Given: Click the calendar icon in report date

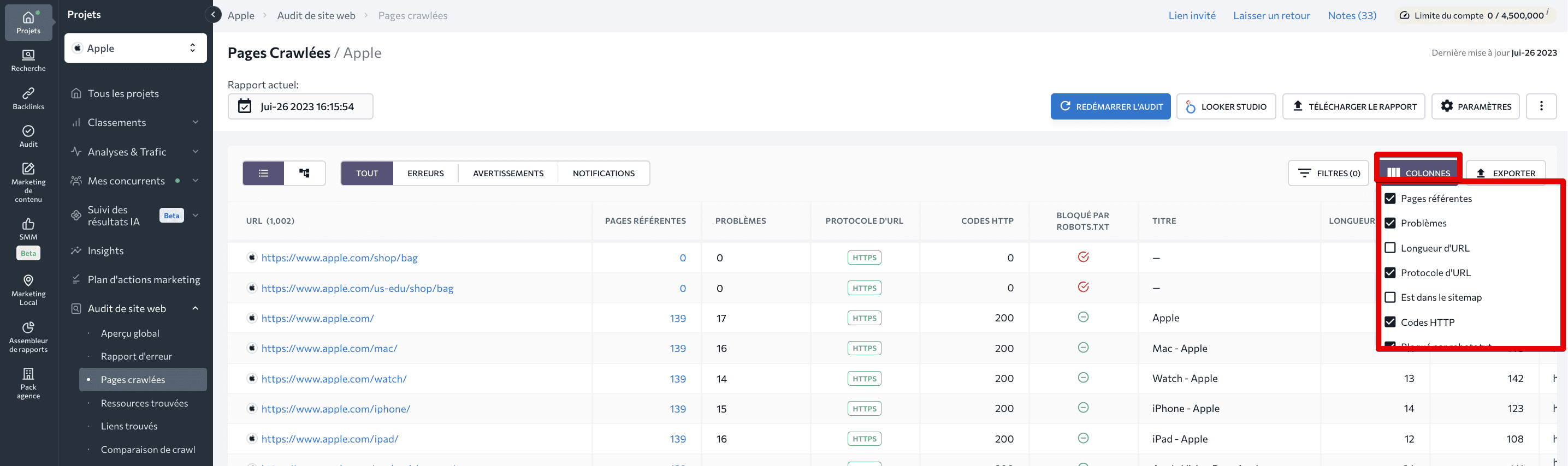Looking at the screenshot, I should [x=244, y=106].
